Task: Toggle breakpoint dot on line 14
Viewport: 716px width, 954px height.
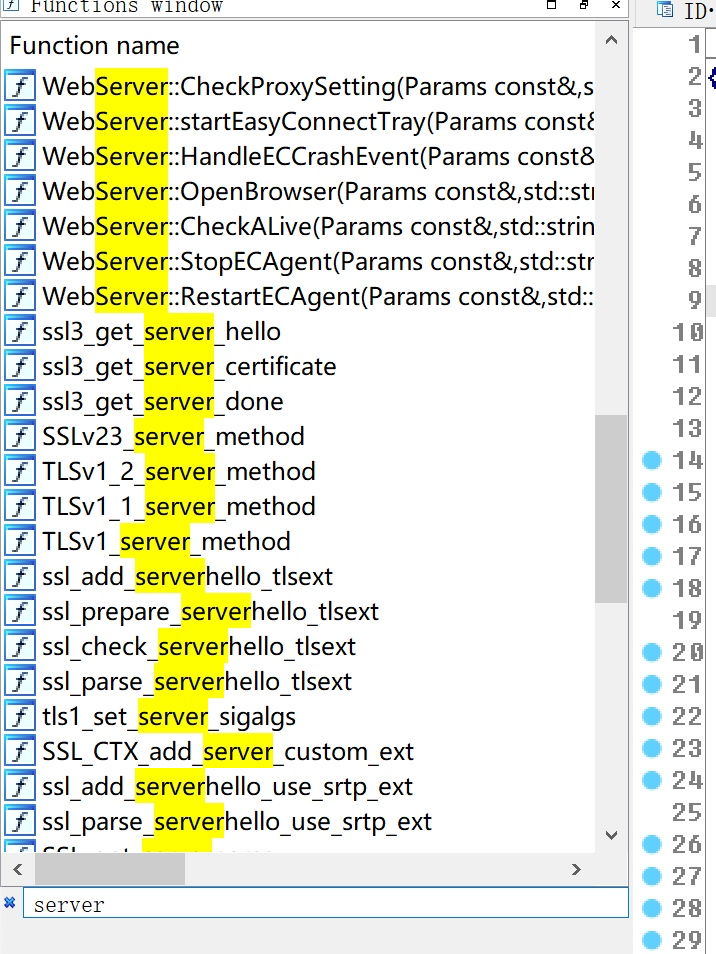Action: click(x=652, y=460)
